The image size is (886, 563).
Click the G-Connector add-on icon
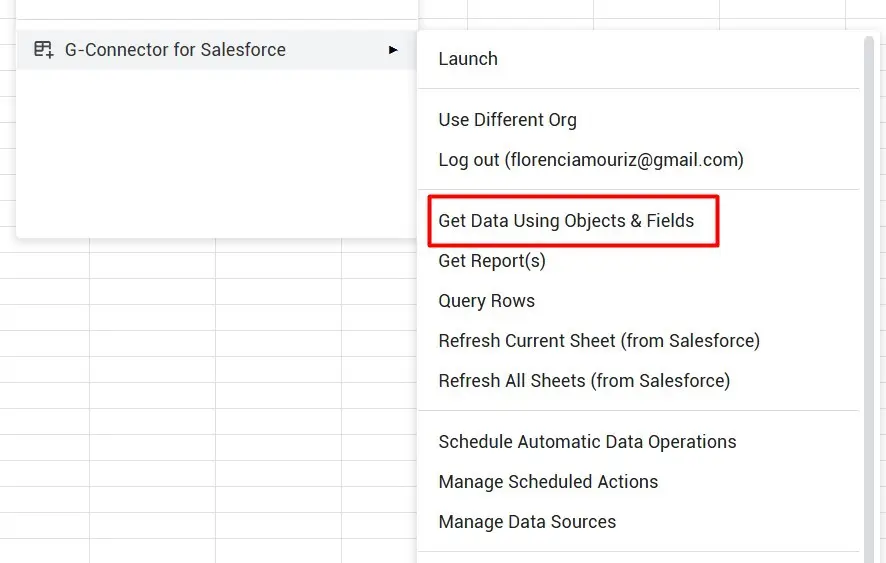[43, 49]
